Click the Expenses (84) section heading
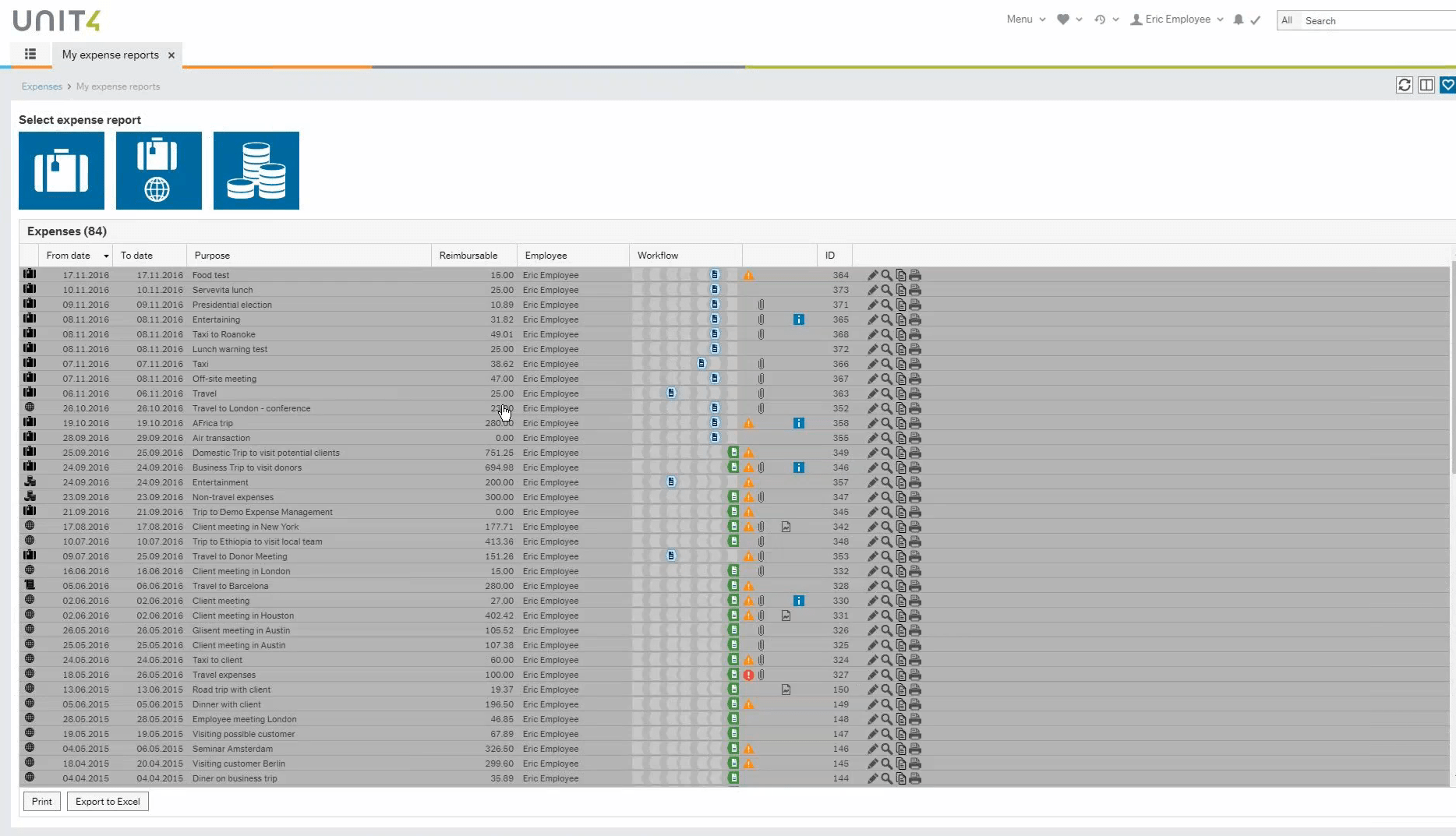 coord(67,231)
